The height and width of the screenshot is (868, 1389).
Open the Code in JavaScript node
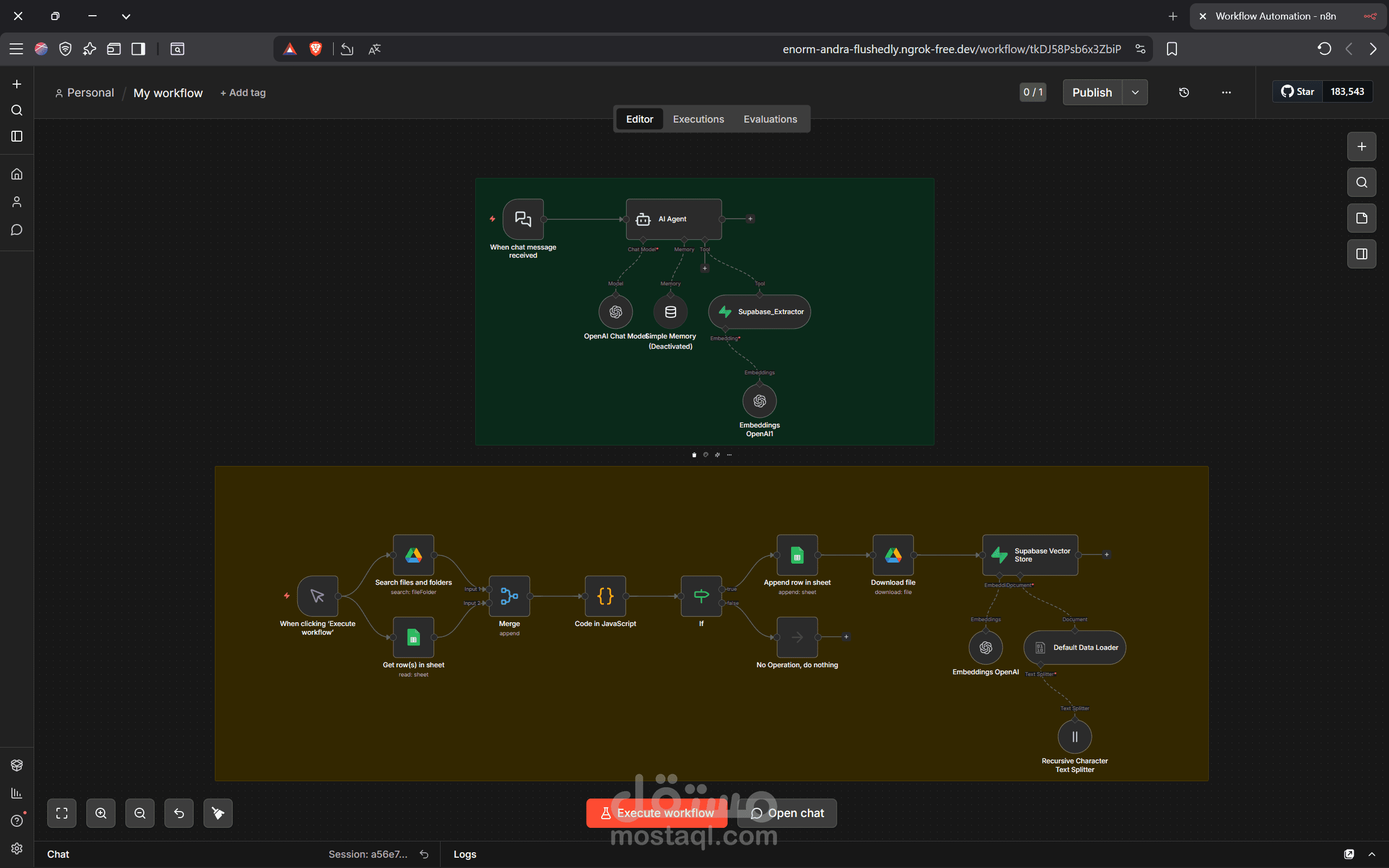605,596
